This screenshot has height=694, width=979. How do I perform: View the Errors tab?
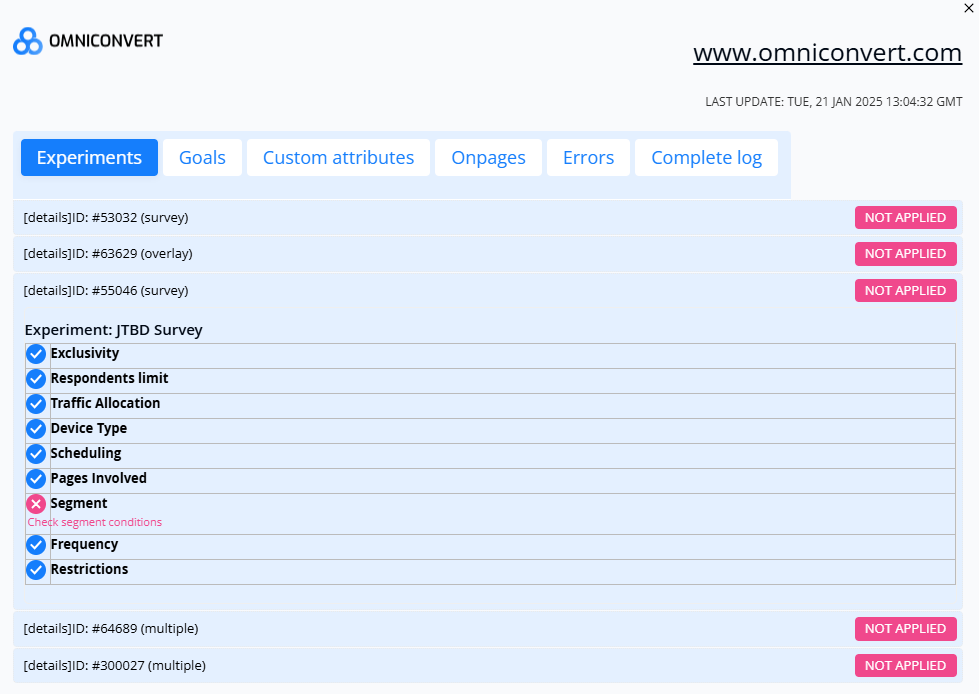point(588,157)
